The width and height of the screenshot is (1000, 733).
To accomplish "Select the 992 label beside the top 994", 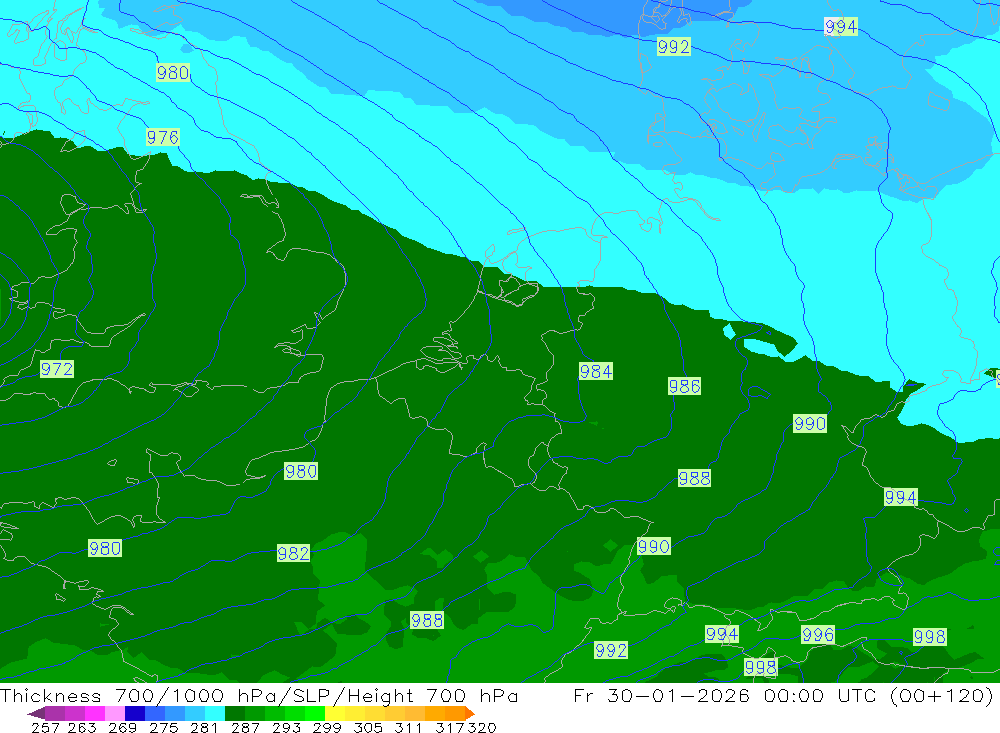I will tap(673, 47).
